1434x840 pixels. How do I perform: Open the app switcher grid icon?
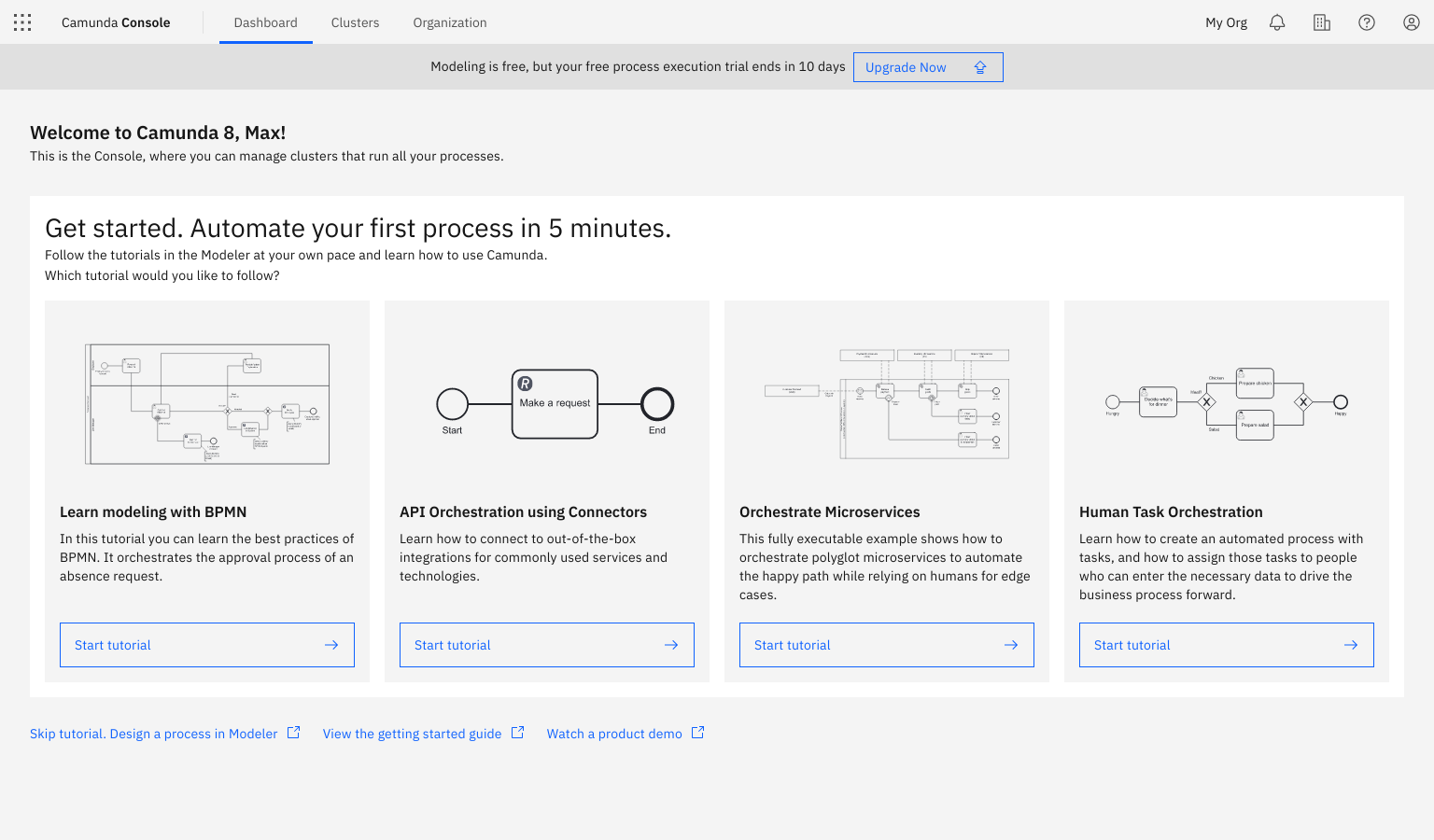tap(22, 22)
